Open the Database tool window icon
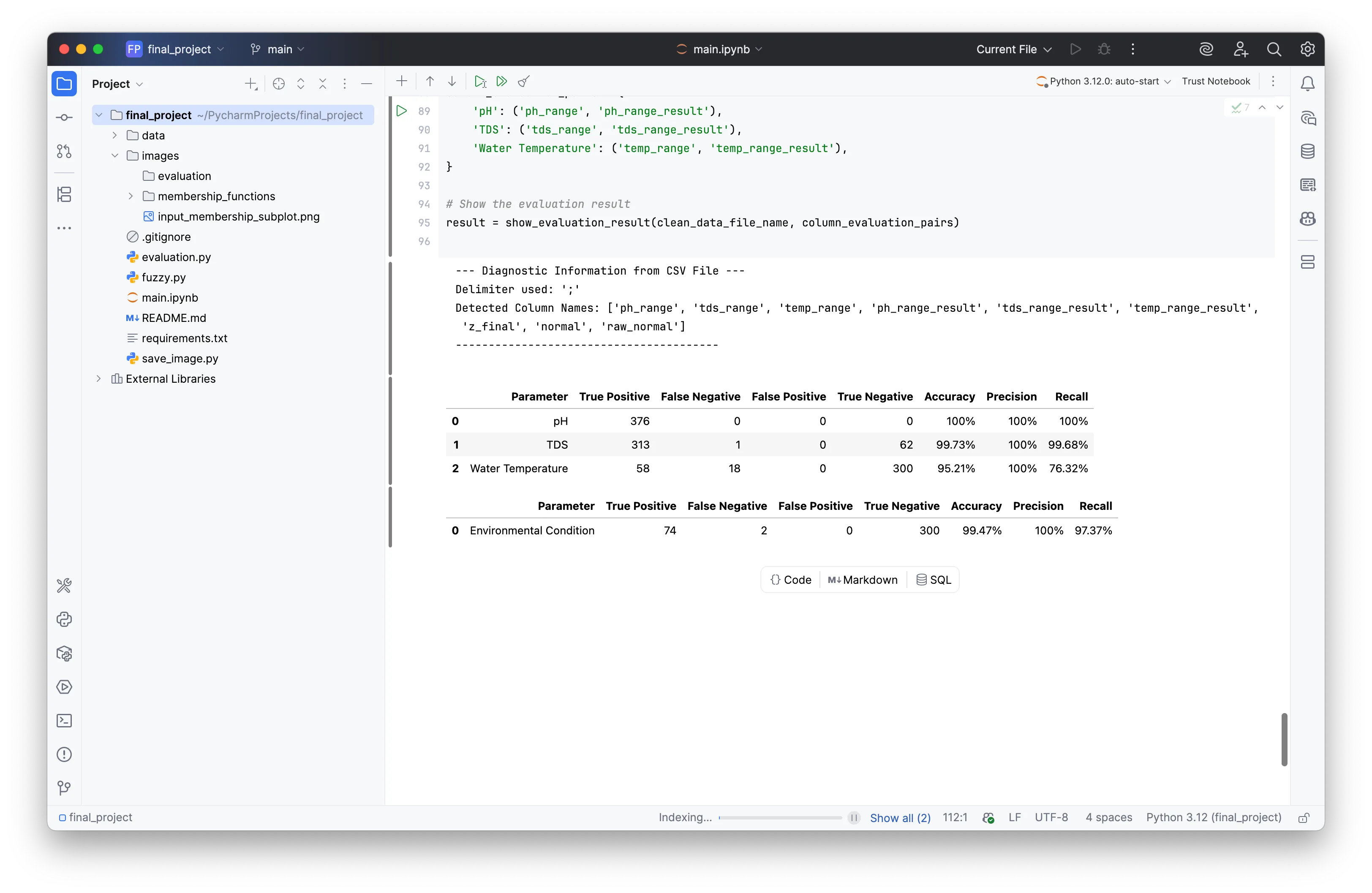The image size is (1372, 893). [1307, 152]
